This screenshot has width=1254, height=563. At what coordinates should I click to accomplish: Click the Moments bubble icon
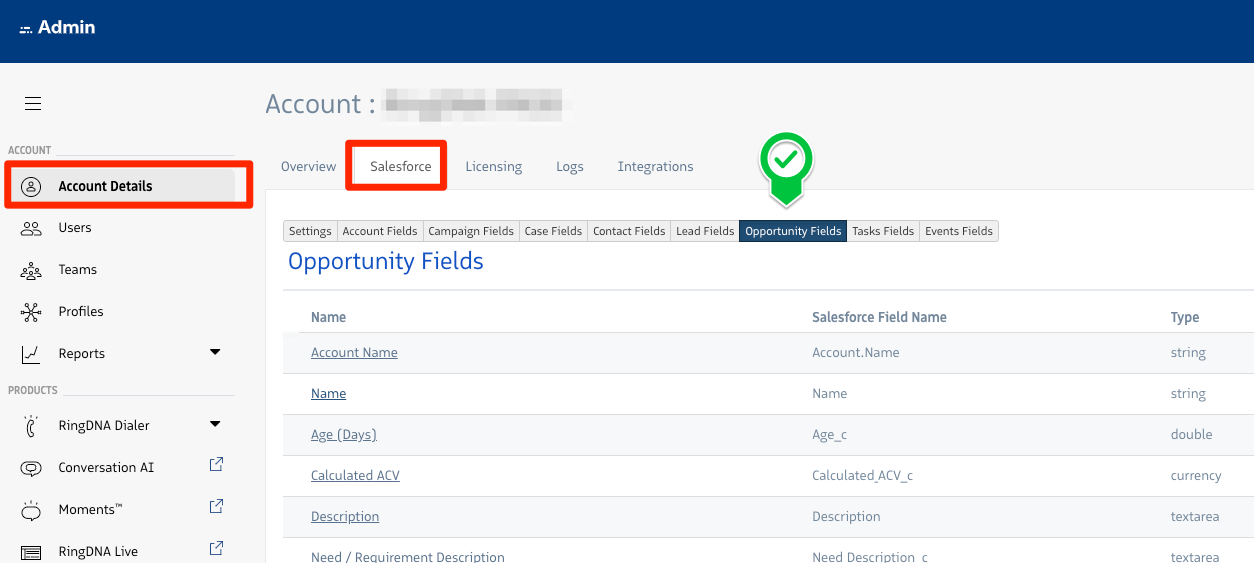click(x=31, y=510)
